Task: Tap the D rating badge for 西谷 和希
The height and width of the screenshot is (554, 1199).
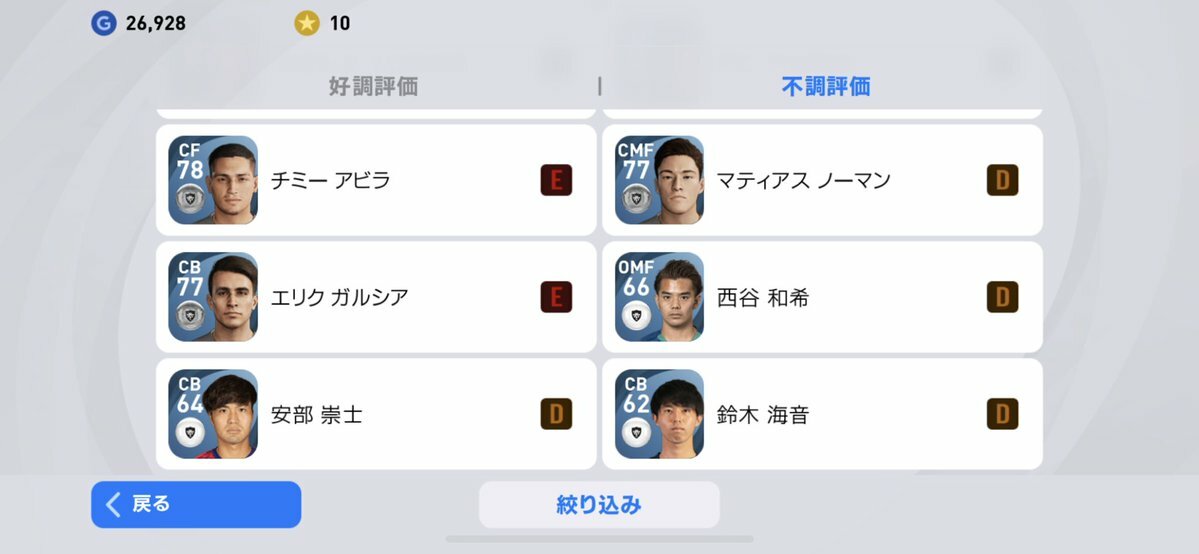Action: [x=1002, y=297]
